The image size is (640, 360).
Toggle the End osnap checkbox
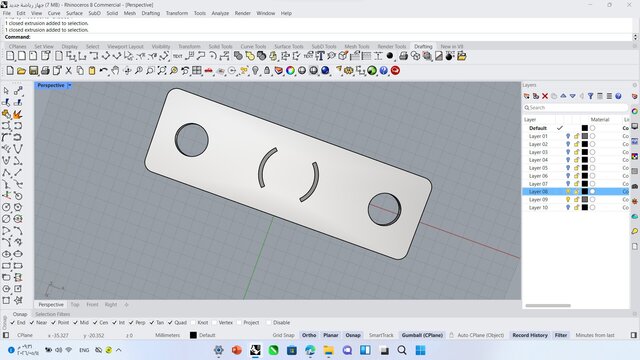pyautogui.click(x=12, y=322)
